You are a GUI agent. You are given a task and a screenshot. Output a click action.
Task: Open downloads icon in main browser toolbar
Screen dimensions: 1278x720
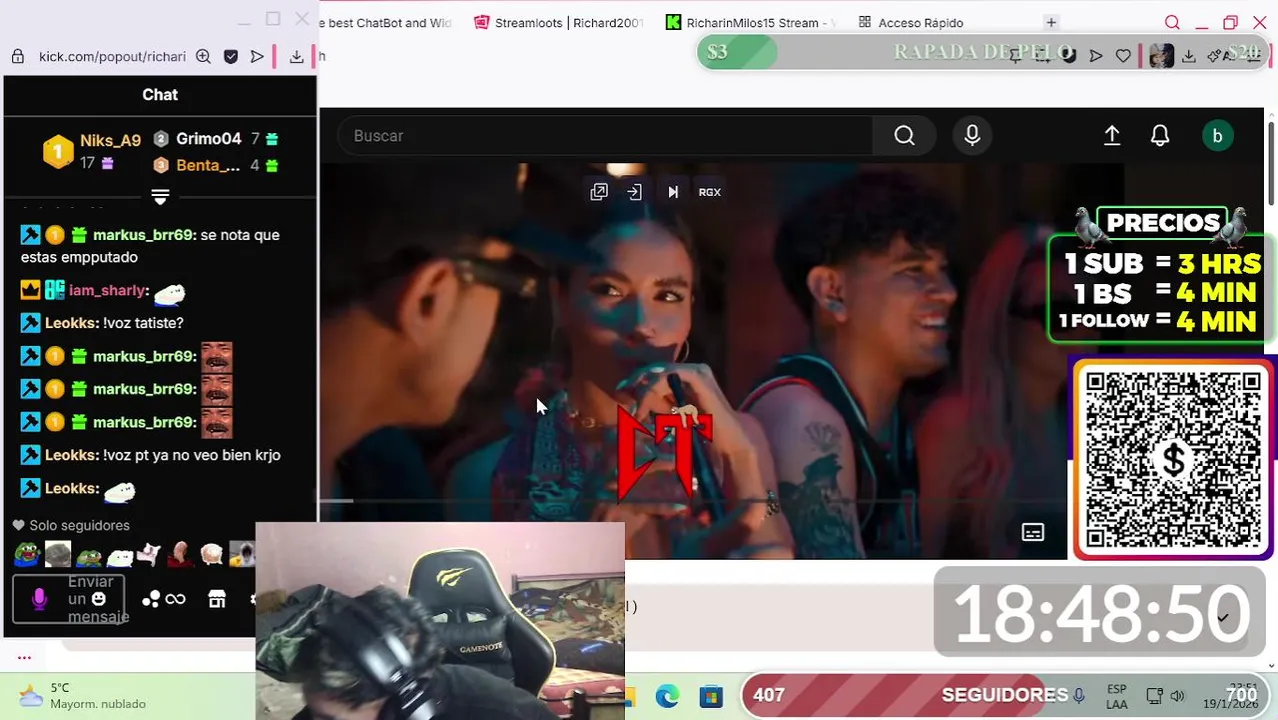click(x=1189, y=56)
